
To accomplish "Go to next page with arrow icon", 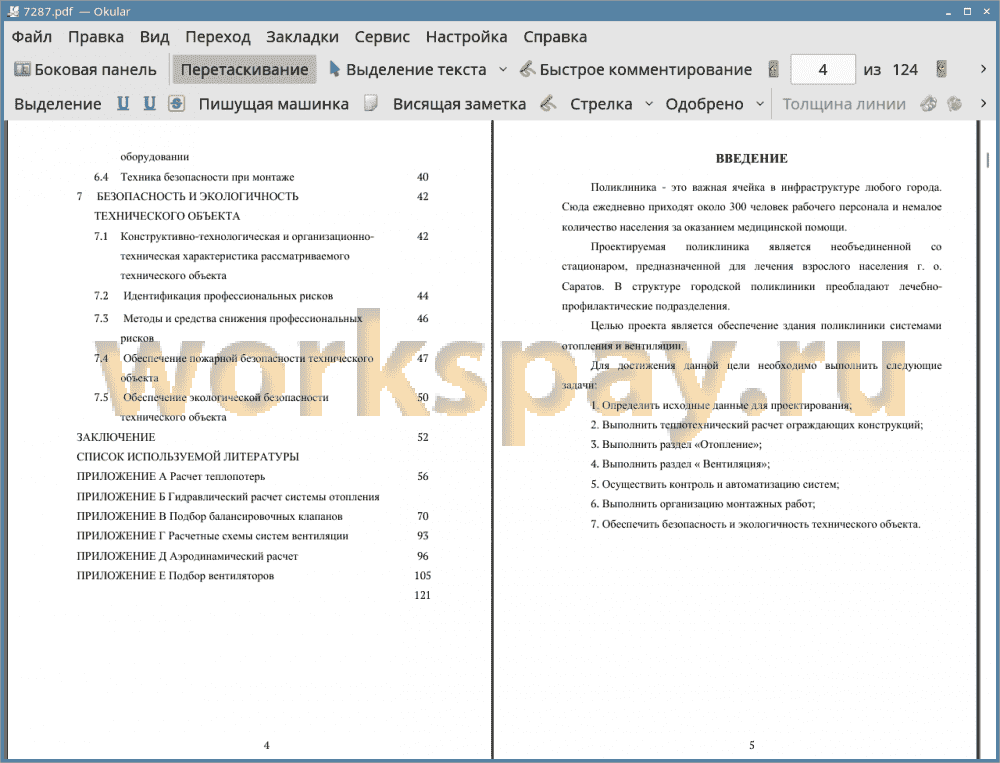I will 941,70.
